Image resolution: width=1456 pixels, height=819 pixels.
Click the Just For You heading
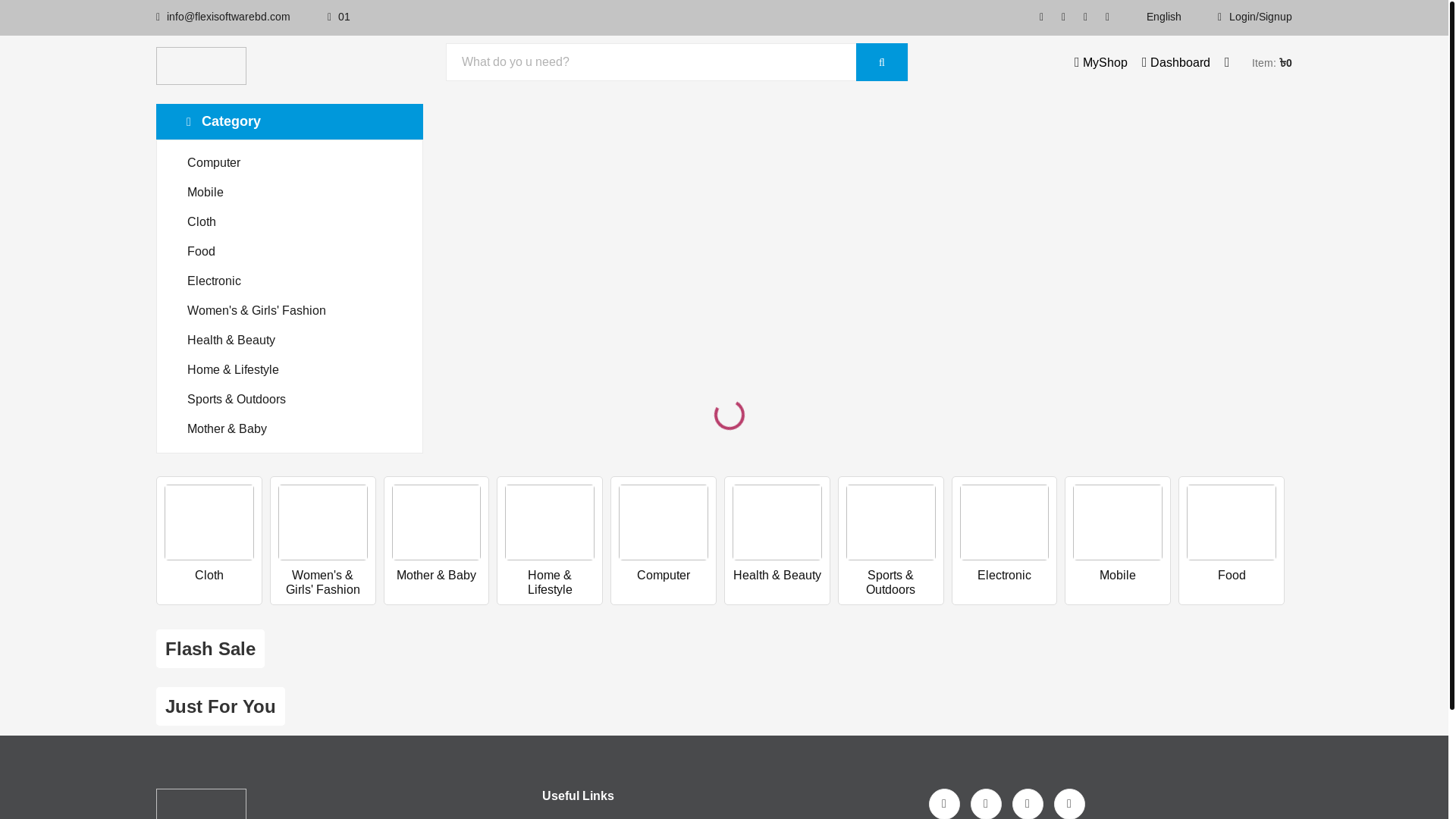tap(221, 706)
